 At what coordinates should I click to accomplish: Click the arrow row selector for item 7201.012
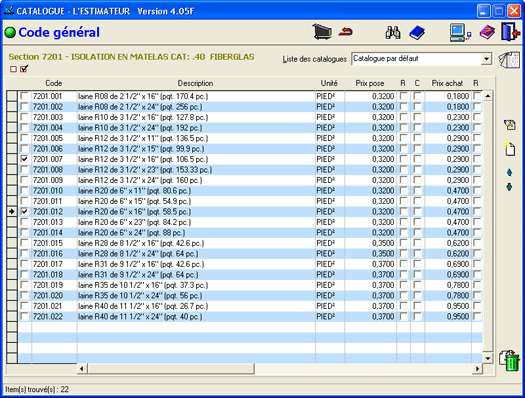[12, 212]
